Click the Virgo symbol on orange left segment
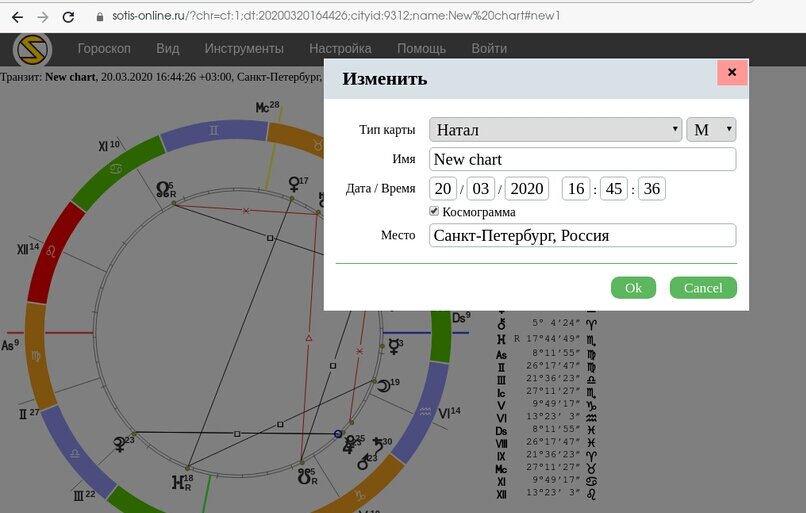The image size is (806, 513). click(x=35, y=356)
